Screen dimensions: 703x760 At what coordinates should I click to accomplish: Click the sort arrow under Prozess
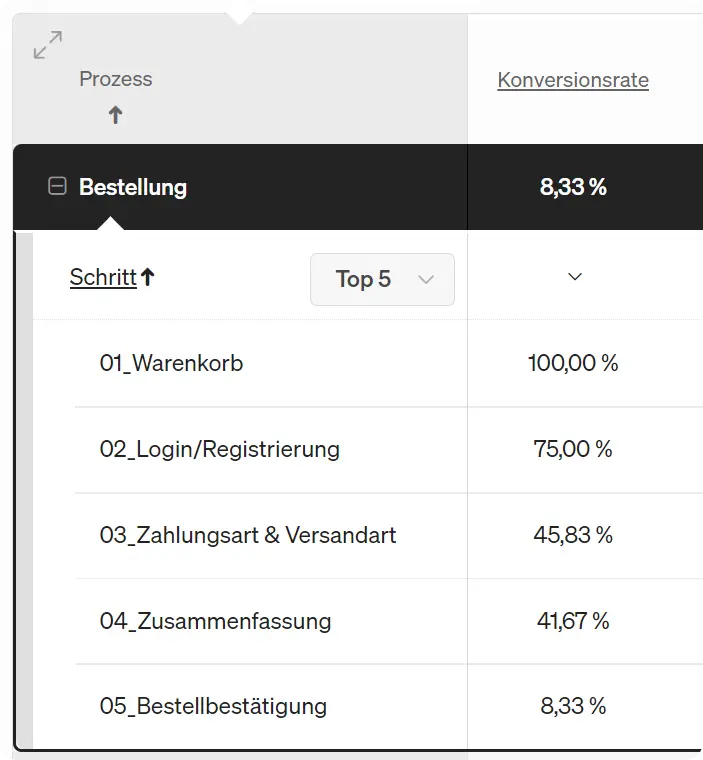(116, 115)
